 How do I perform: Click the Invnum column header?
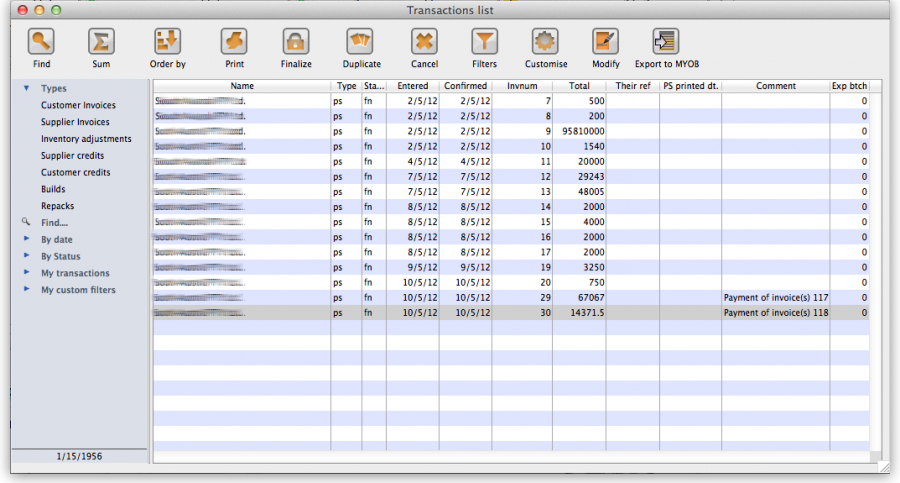click(x=522, y=86)
